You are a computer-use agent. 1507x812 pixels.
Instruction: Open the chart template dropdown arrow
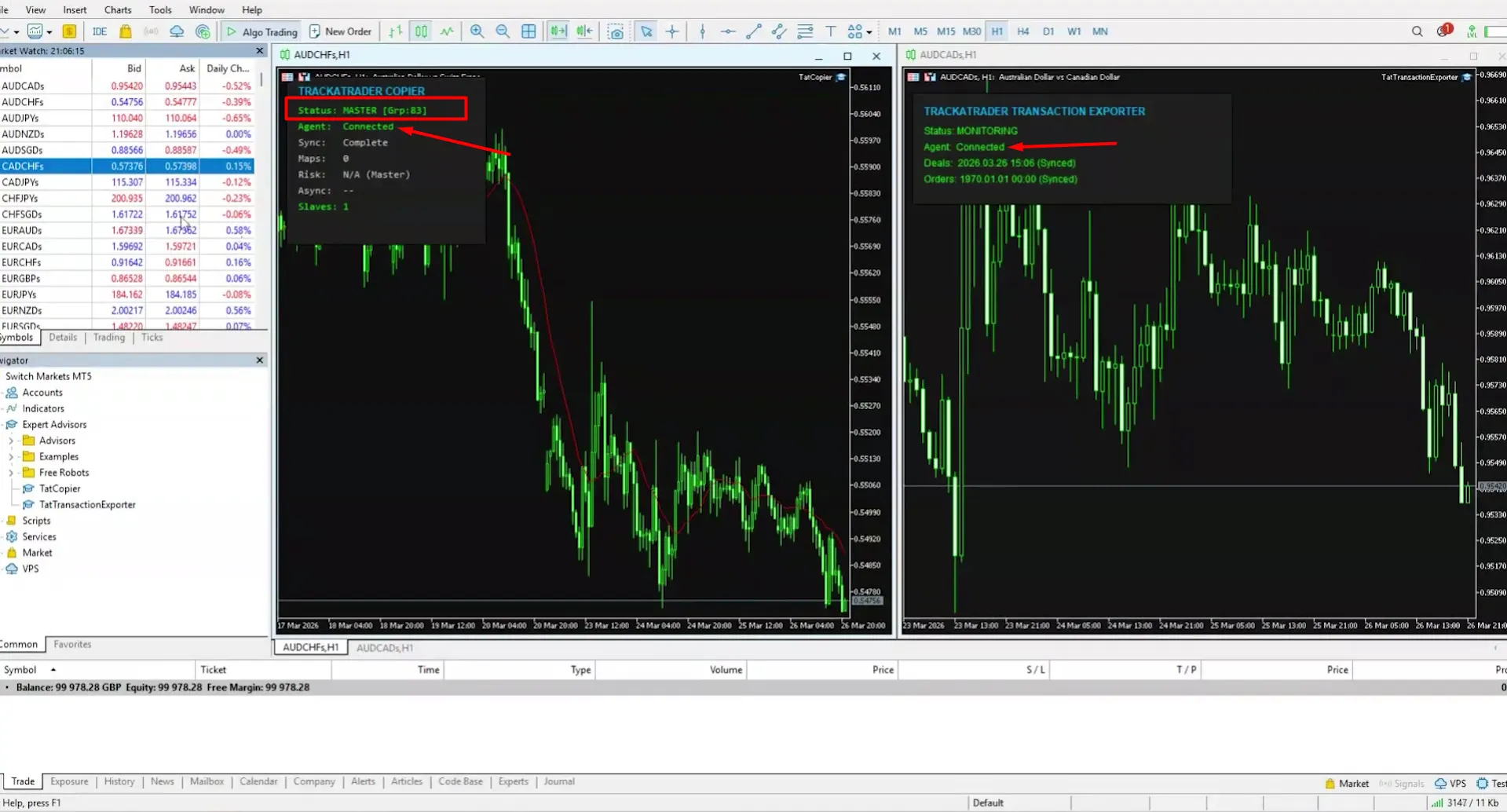49,32
